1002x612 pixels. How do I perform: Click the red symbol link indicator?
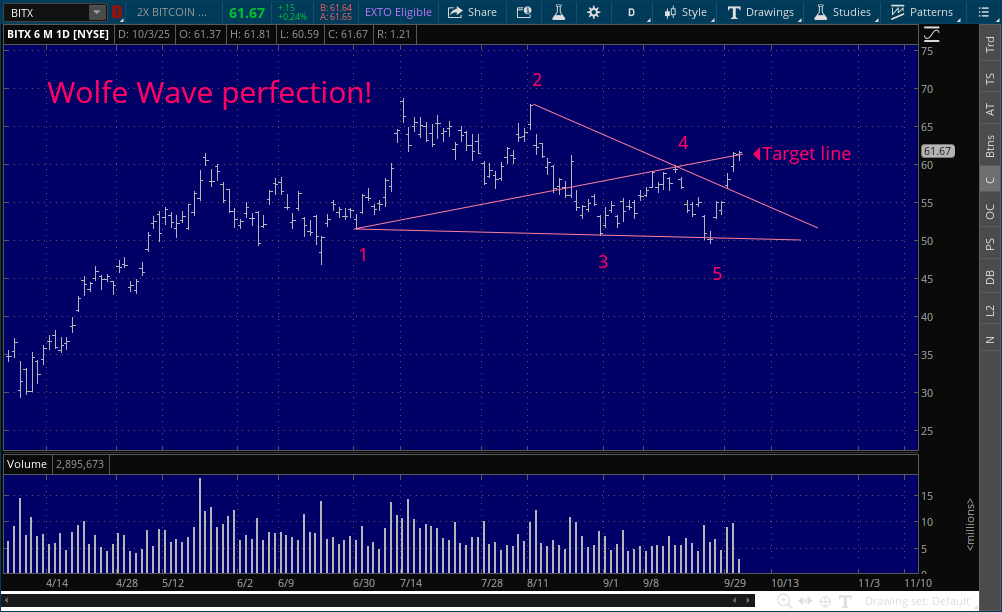117,12
